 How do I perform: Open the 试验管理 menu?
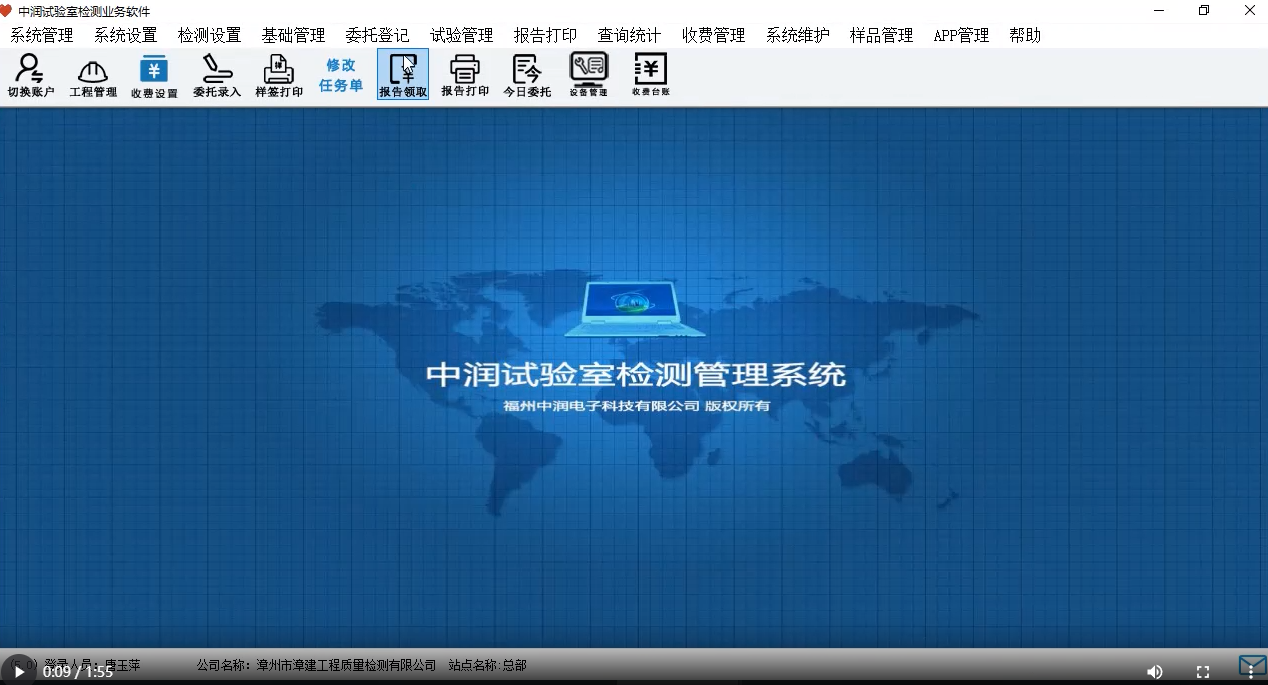point(462,35)
